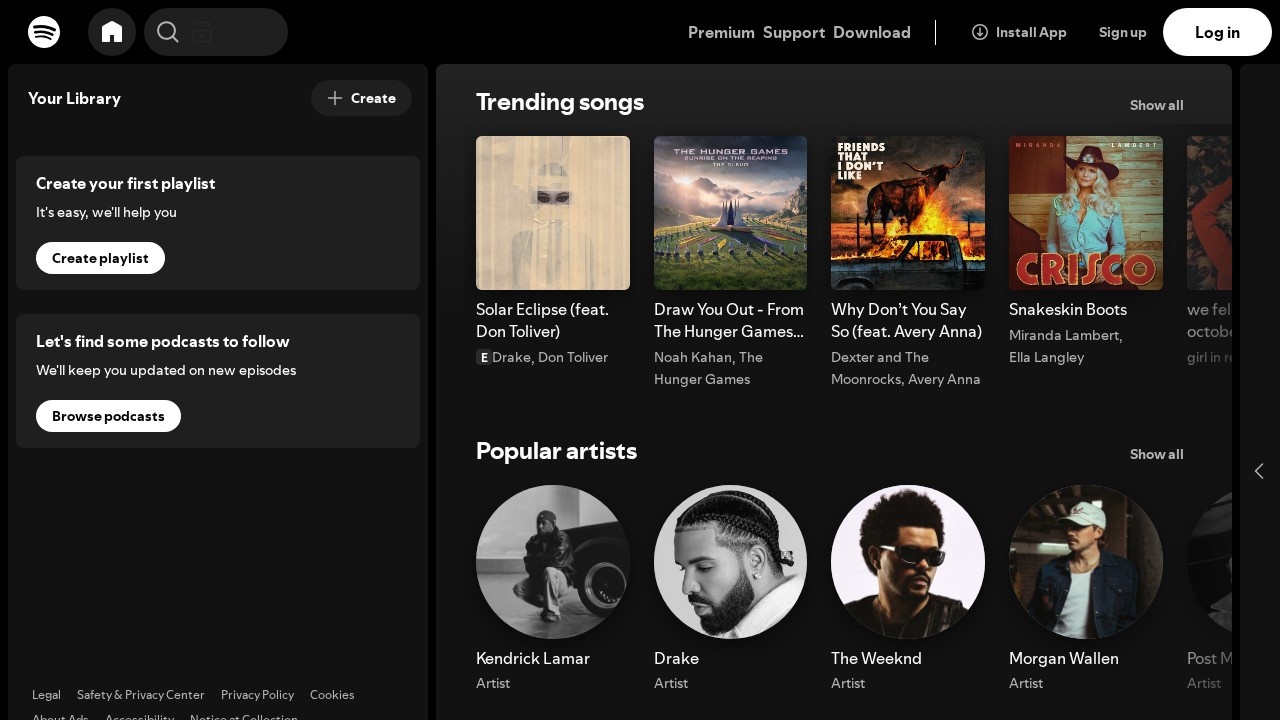Click the Legal footer link
Screen dimensions: 1280x720
(46, 694)
